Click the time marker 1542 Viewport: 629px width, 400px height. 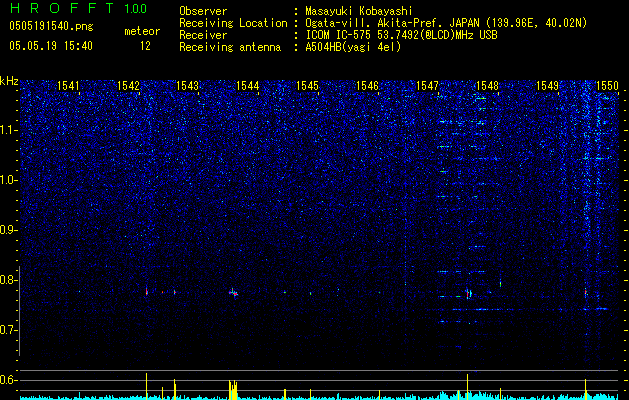point(128,86)
